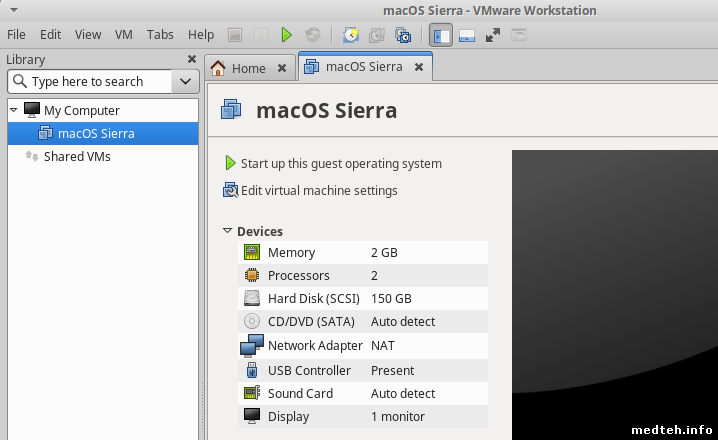This screenshot has height=440, width=718.
Task: Take a snapshot of the virtual machine
Action: [351, 35]
